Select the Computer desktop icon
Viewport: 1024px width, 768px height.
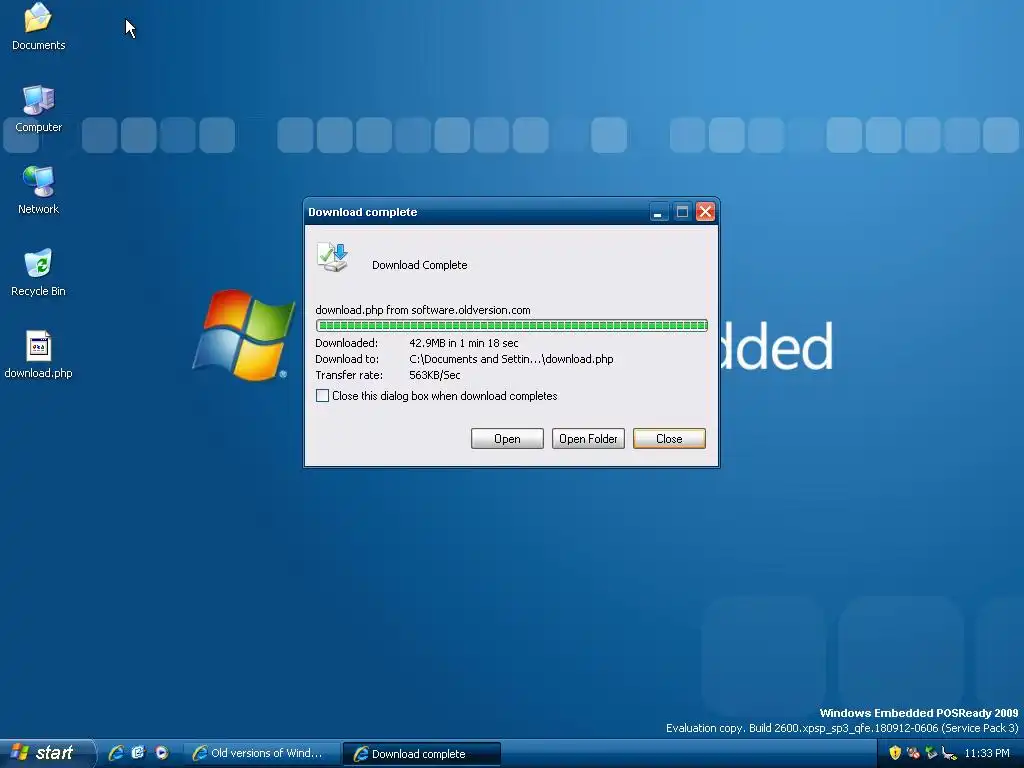[38, 108]
